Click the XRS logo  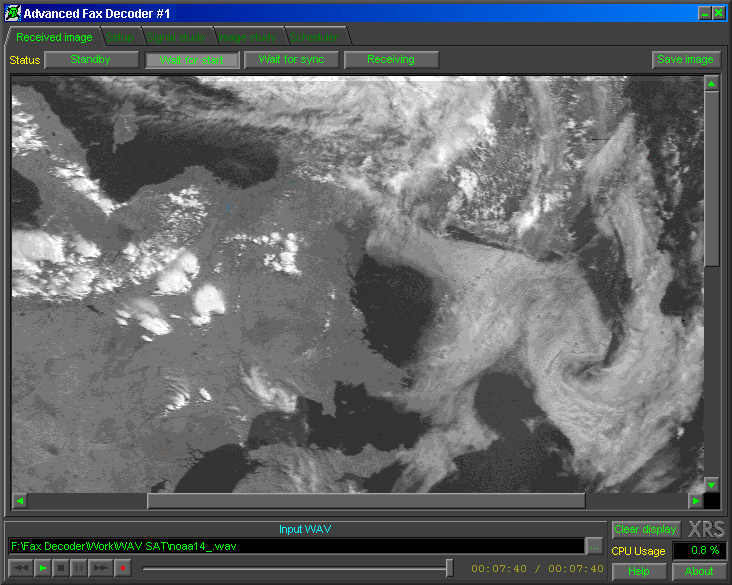[x=706, y=530]
